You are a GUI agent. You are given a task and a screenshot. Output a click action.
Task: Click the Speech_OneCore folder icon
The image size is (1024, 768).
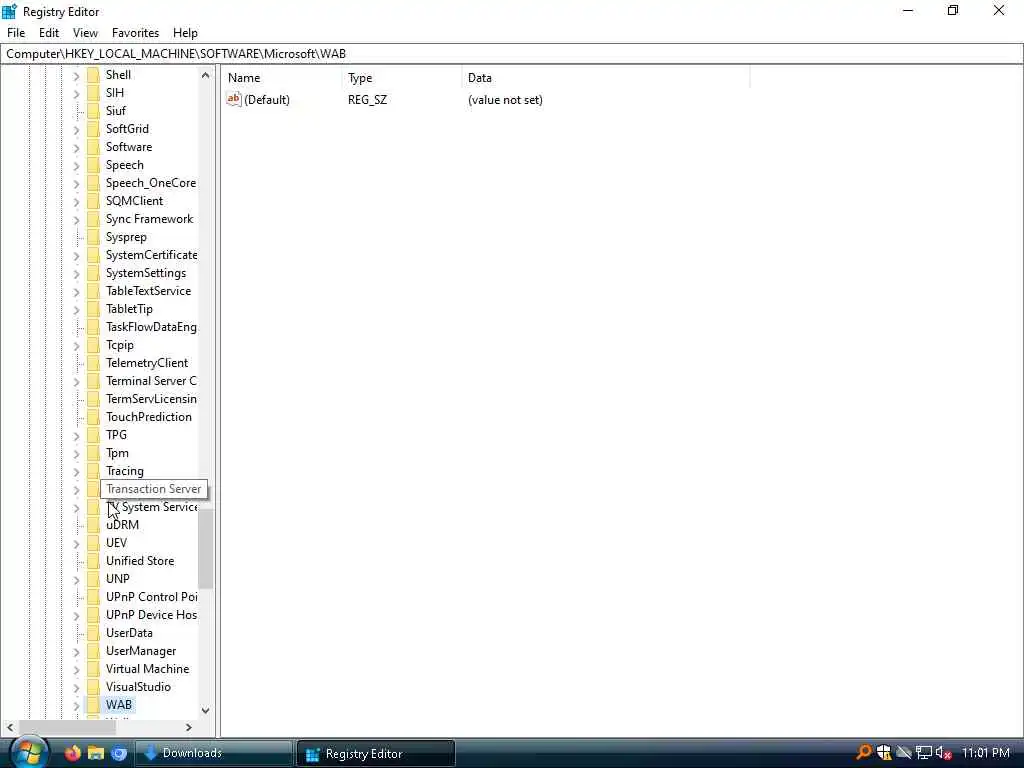point(93,183)
